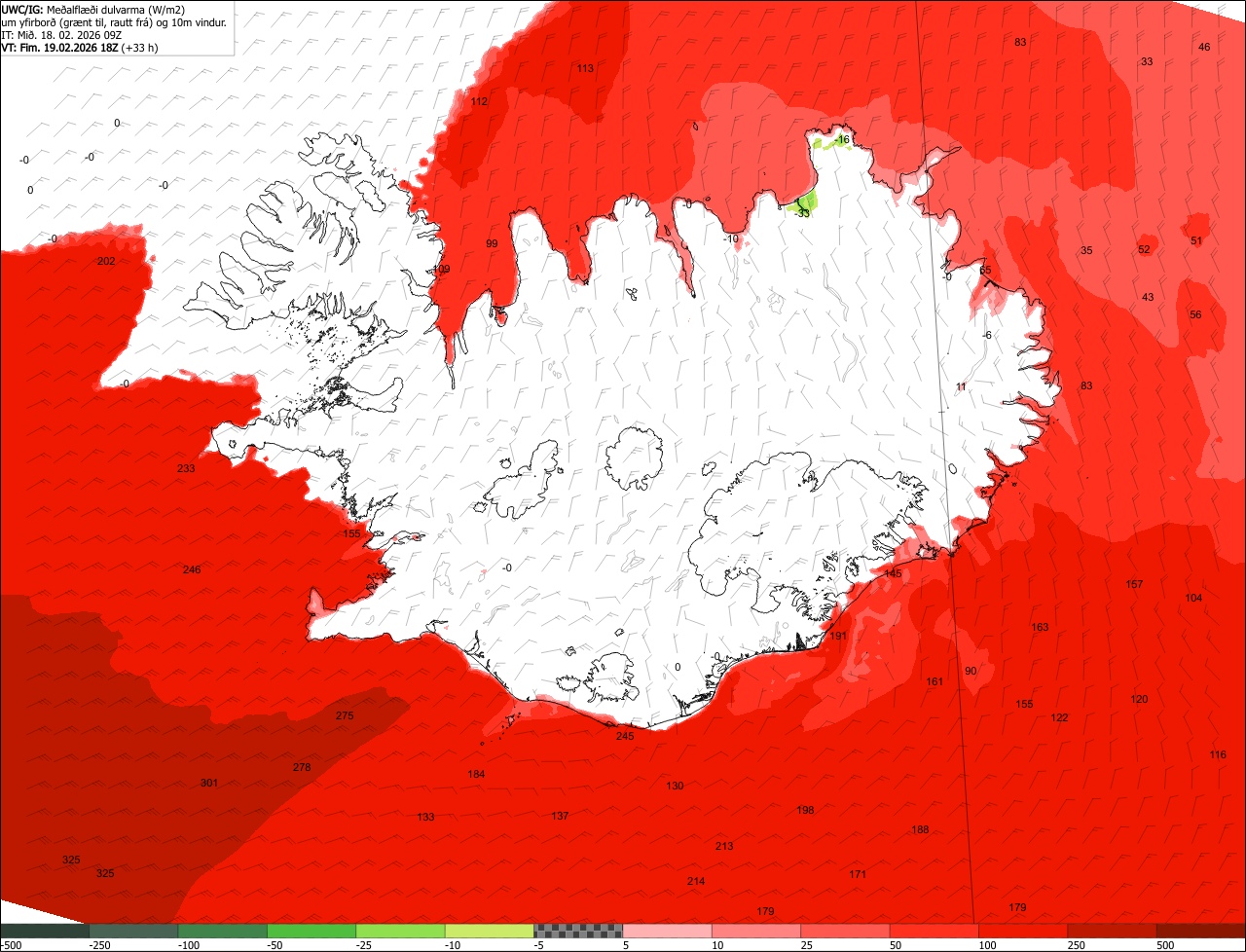Click the flux value 214
Image resolution: width=1246 pixels, height=952 pixels.
pos(696,881)
